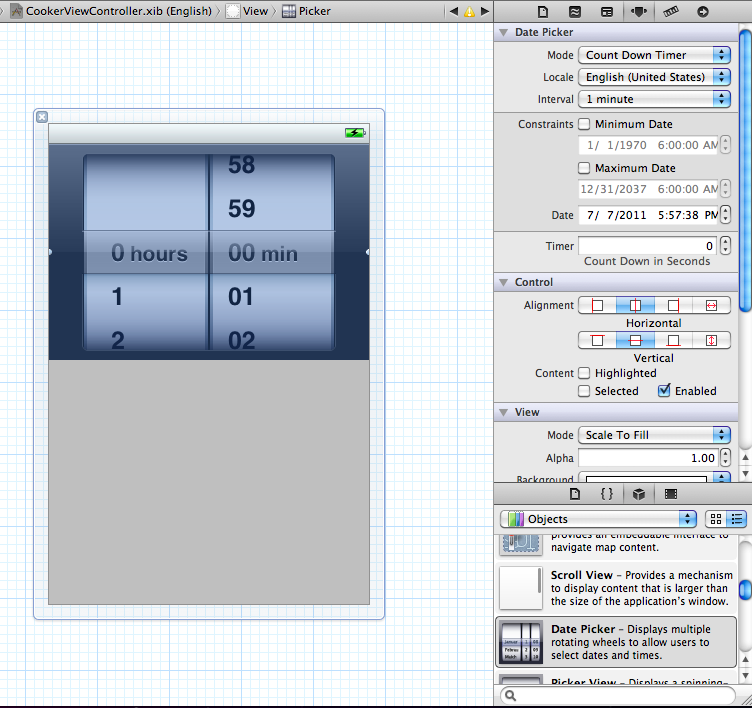The height and width of the screenshot is (708, 752).
Task: Click the Background color well
Action: pyautogui.click(x=646, y=478)
